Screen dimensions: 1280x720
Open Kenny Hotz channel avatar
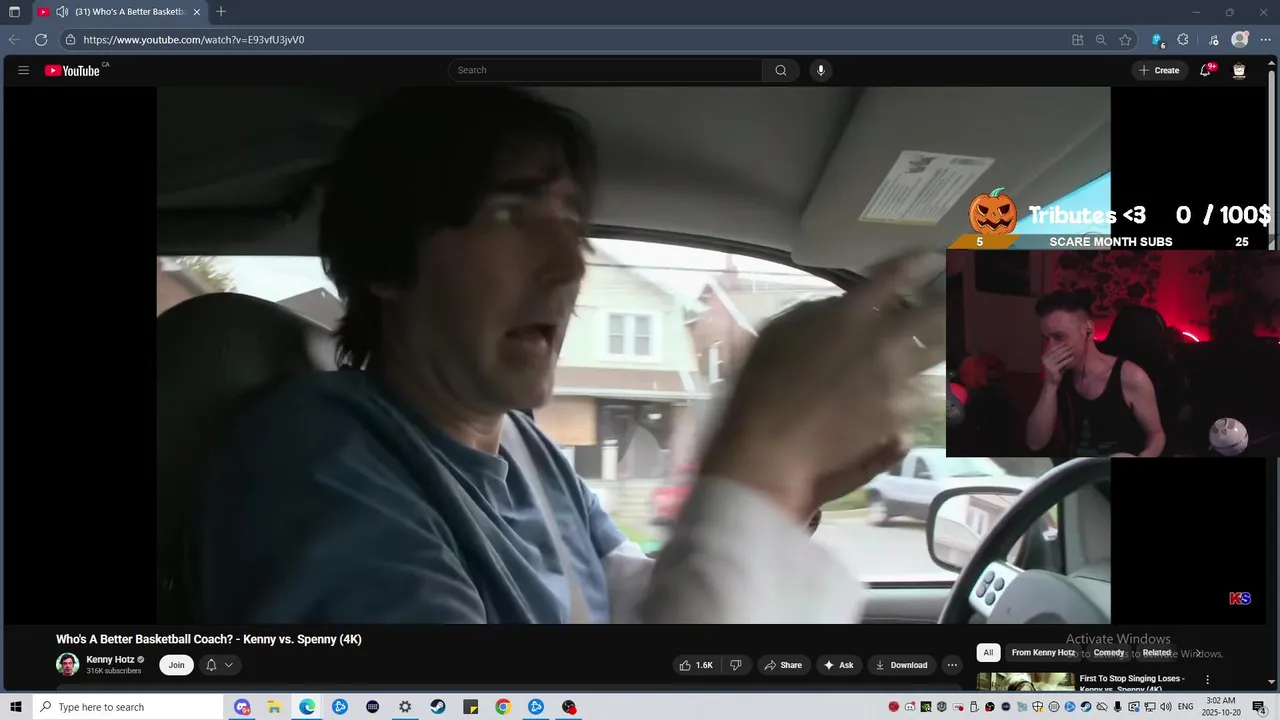[x=67, y=664]
